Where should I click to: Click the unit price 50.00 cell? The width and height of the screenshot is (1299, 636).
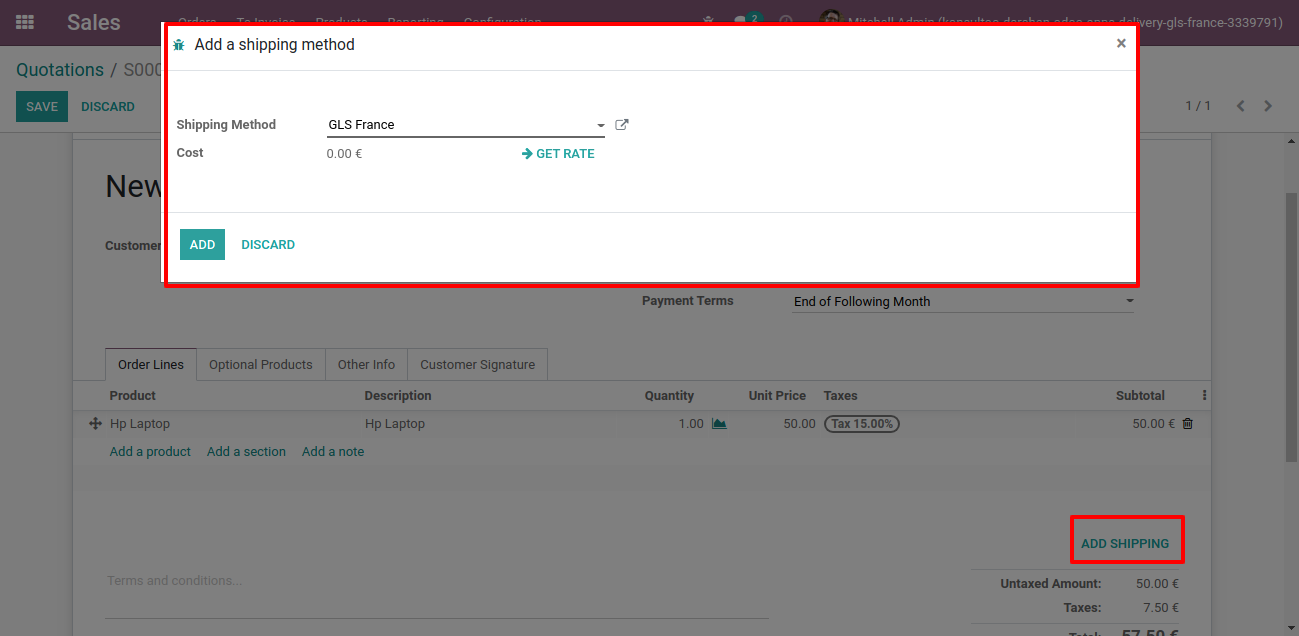tap(799, 424)
